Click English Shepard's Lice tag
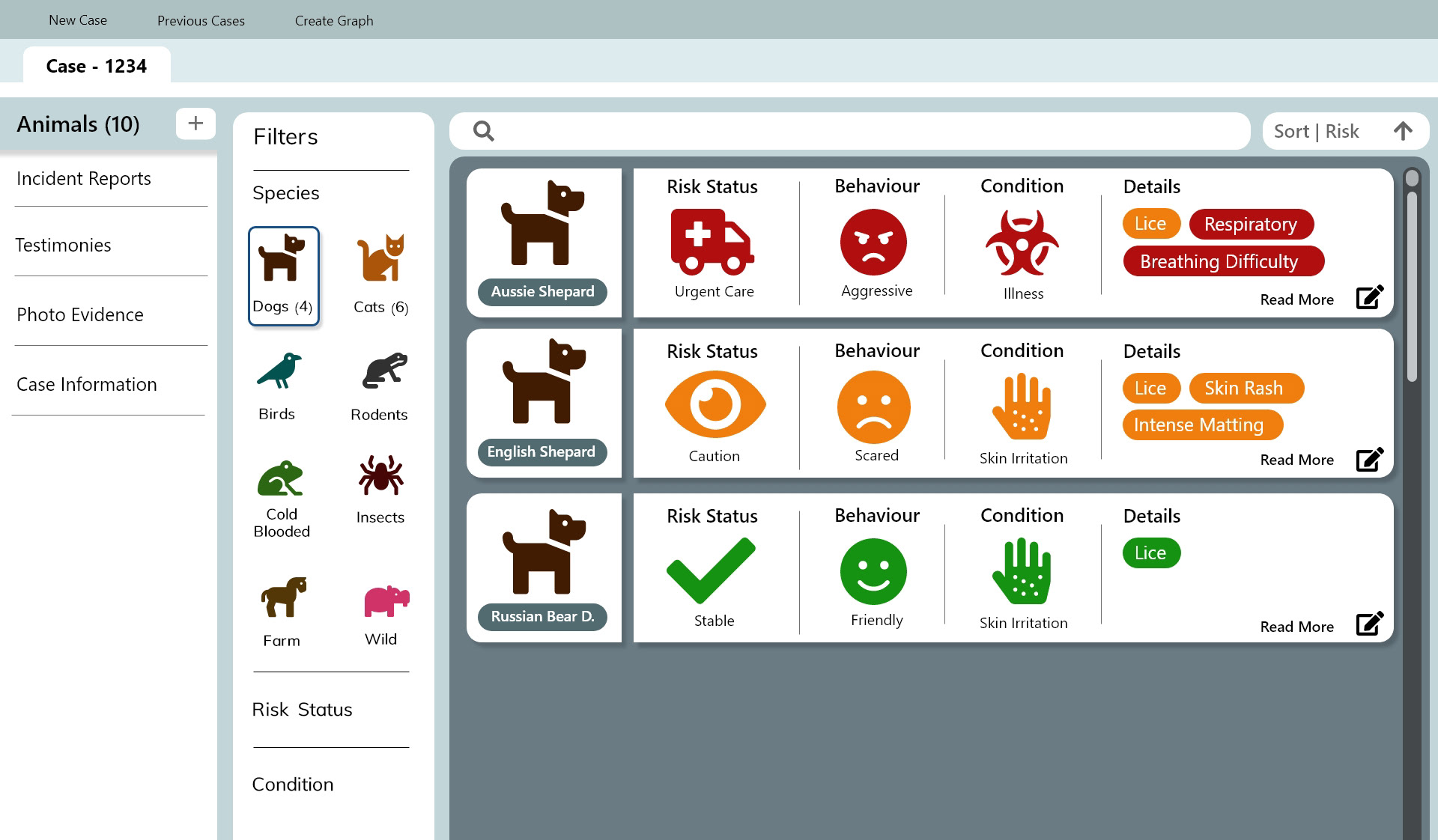The height and width of the screenshot is (840, 1438). (1151, 388)
